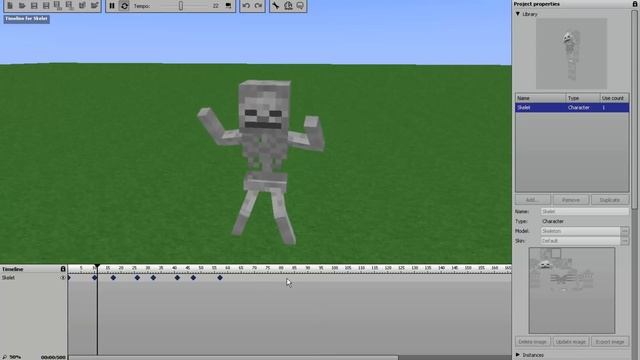Toggle the loop playback button
640x360 pixels.
tap(124, 6)
